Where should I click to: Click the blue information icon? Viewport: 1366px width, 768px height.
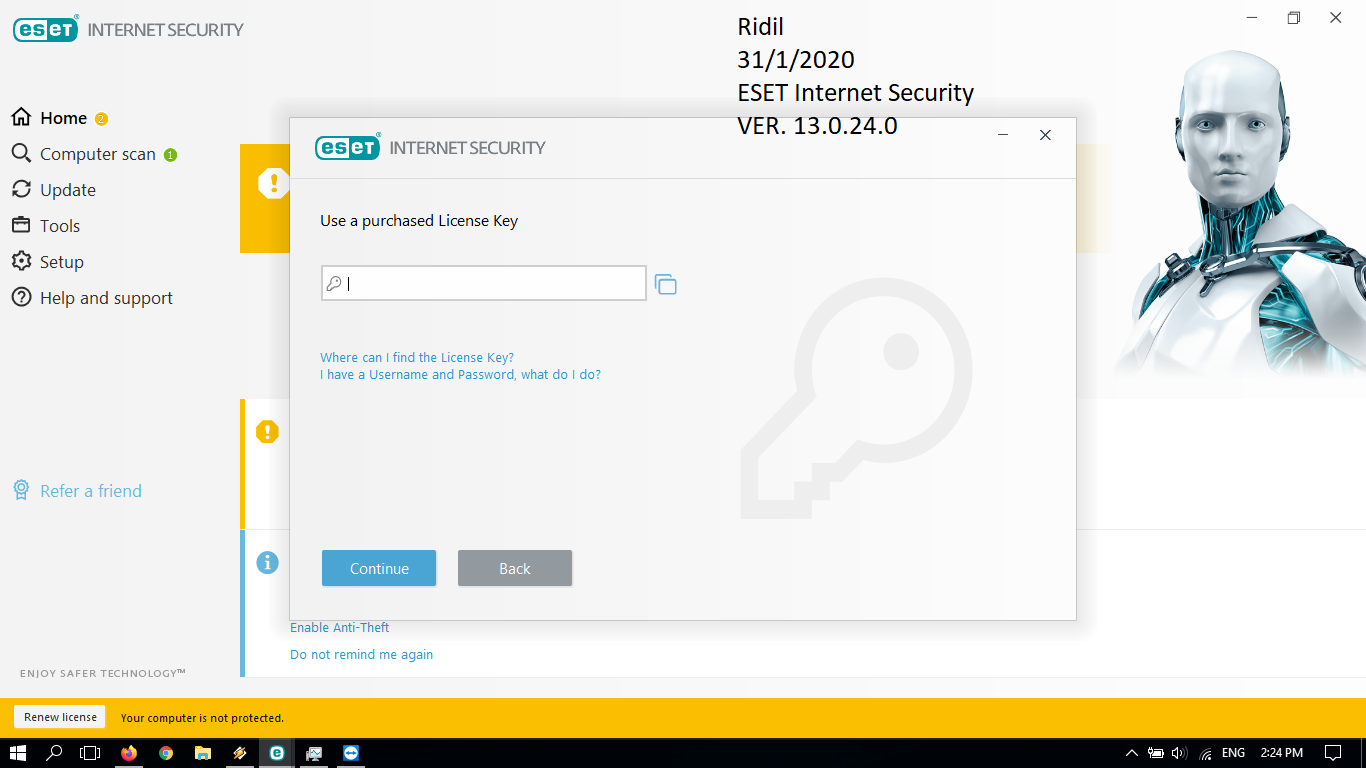click(267, 563)
